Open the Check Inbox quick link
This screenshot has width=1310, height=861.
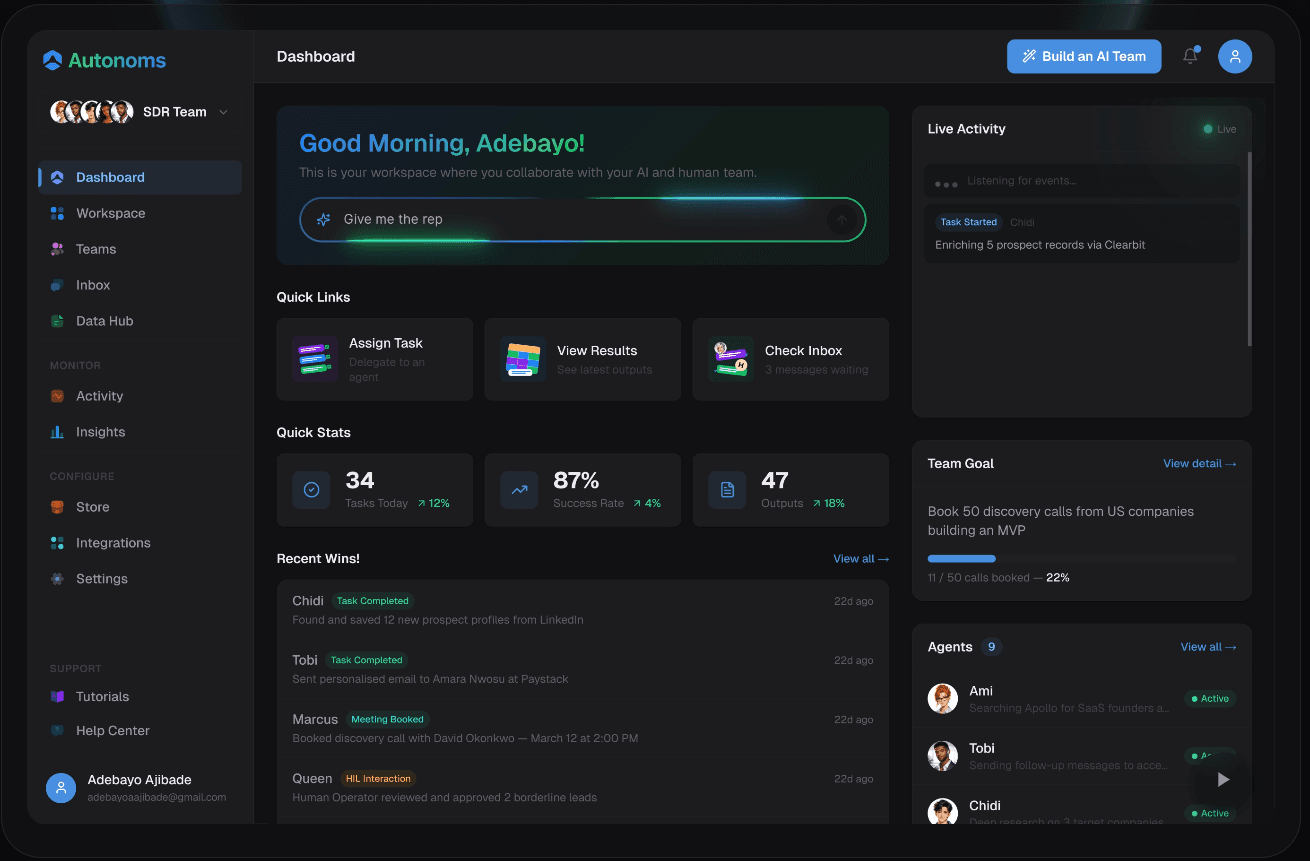click(x=791, y=360)
